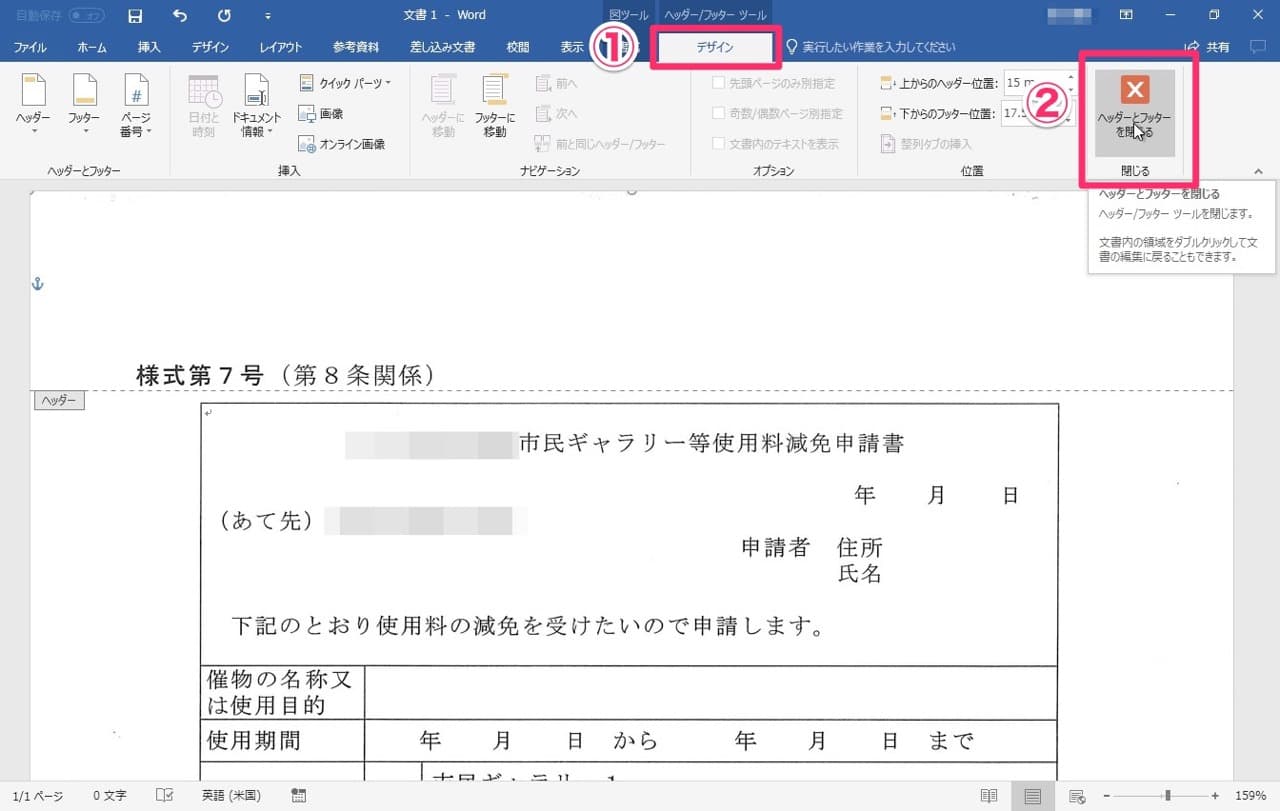Click the Undo arrow icon

click(x=180, y=15)
